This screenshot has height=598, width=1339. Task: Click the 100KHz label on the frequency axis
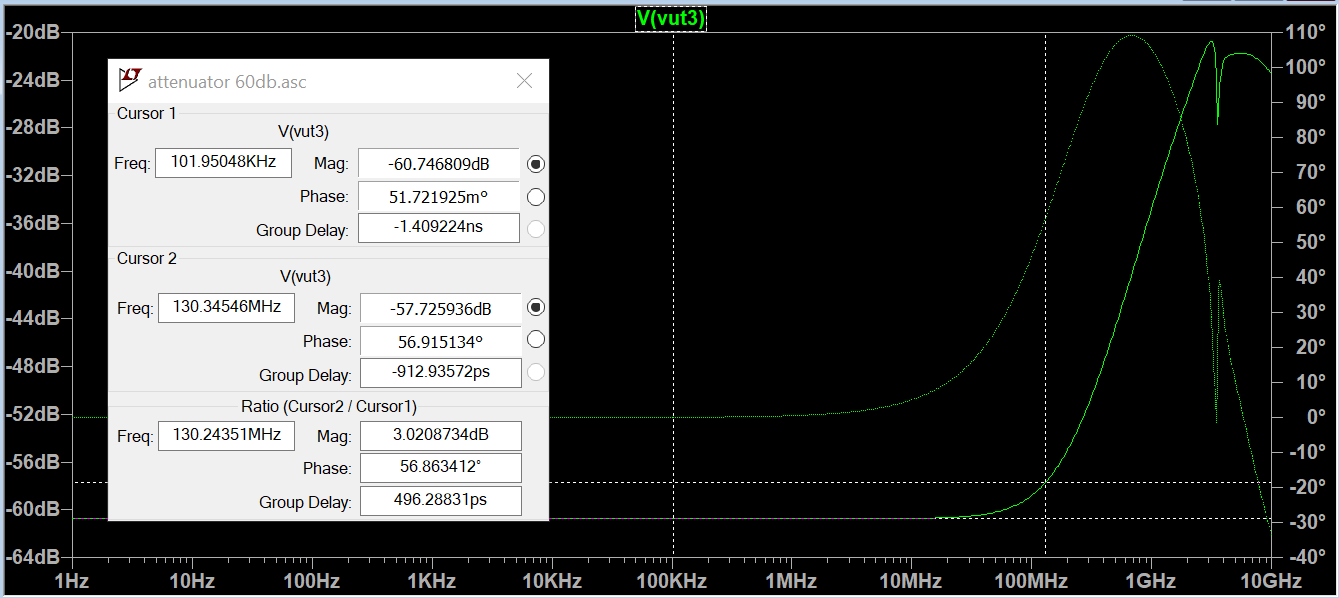673,581
